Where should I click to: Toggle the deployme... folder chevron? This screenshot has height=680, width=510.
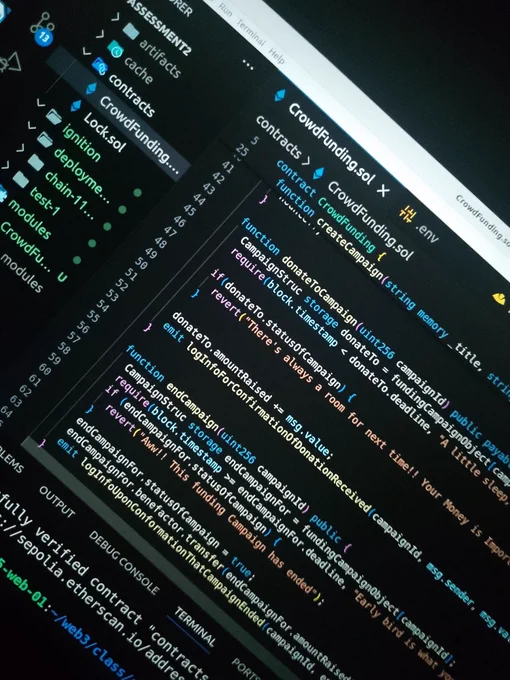click(31, 126)
